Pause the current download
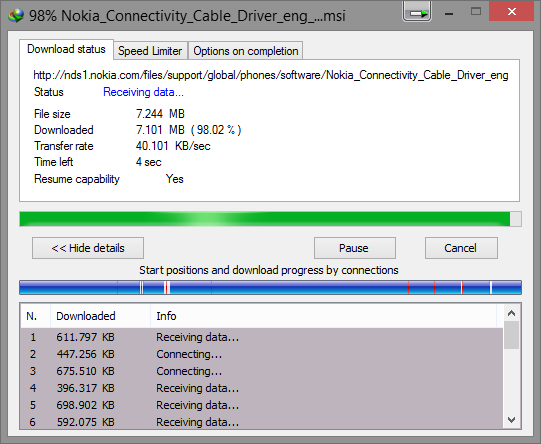Image resolution: width=541 pixels, height=444 pixels. 355,248
